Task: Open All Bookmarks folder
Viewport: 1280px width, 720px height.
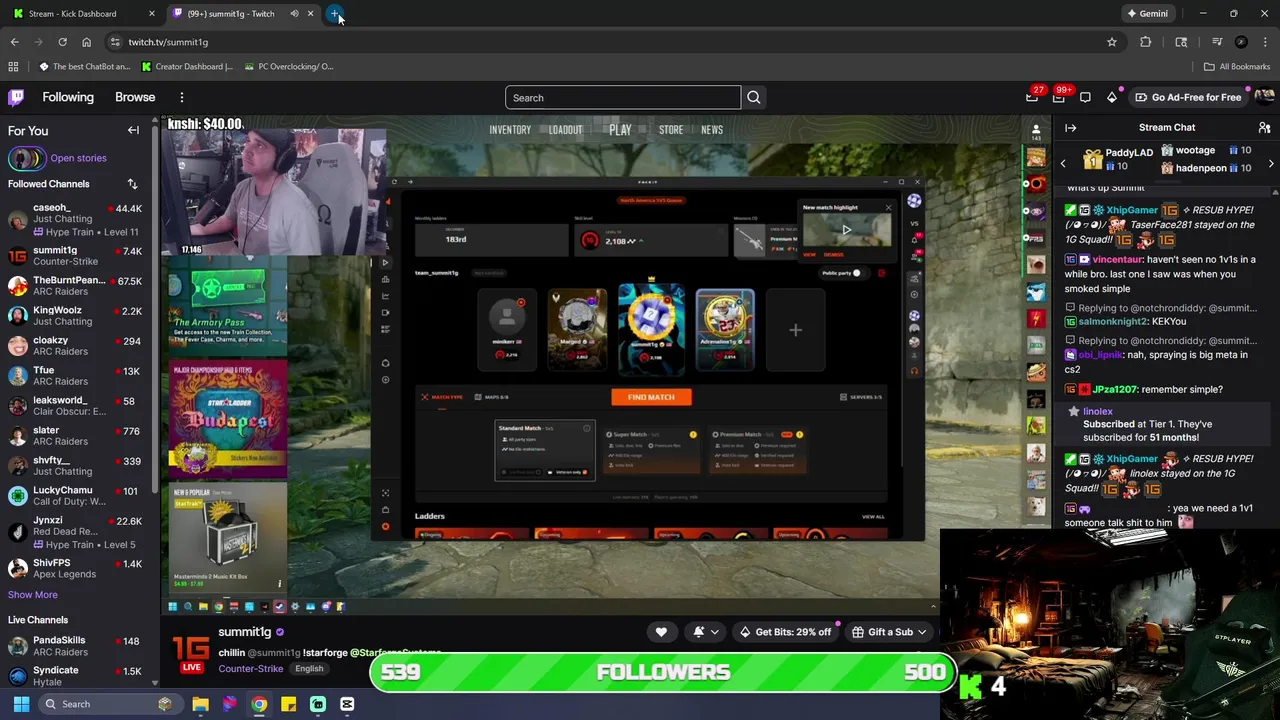Action: pos(1237,67)
